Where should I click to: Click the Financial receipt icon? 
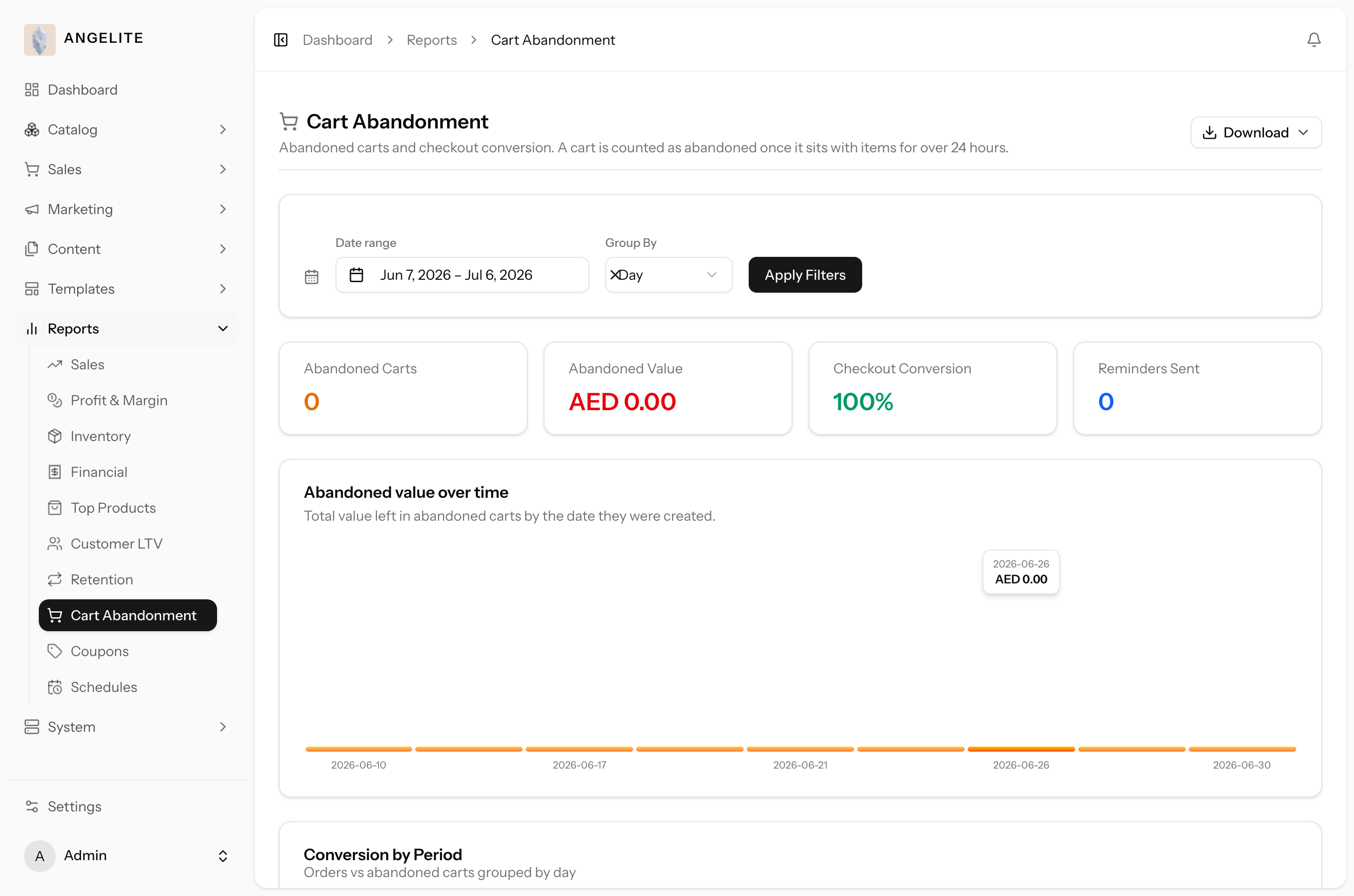[x=55, y=472]
